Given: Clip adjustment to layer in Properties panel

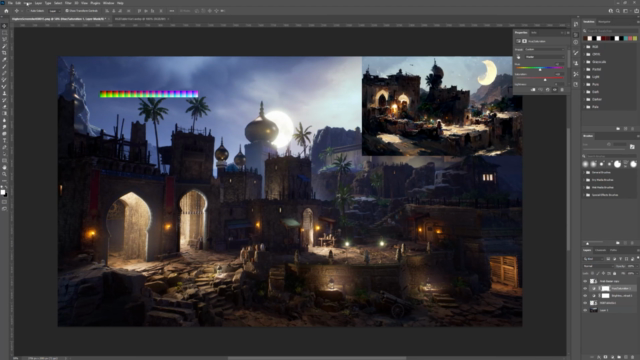Looking at the screenshot, I should [533, 90].
